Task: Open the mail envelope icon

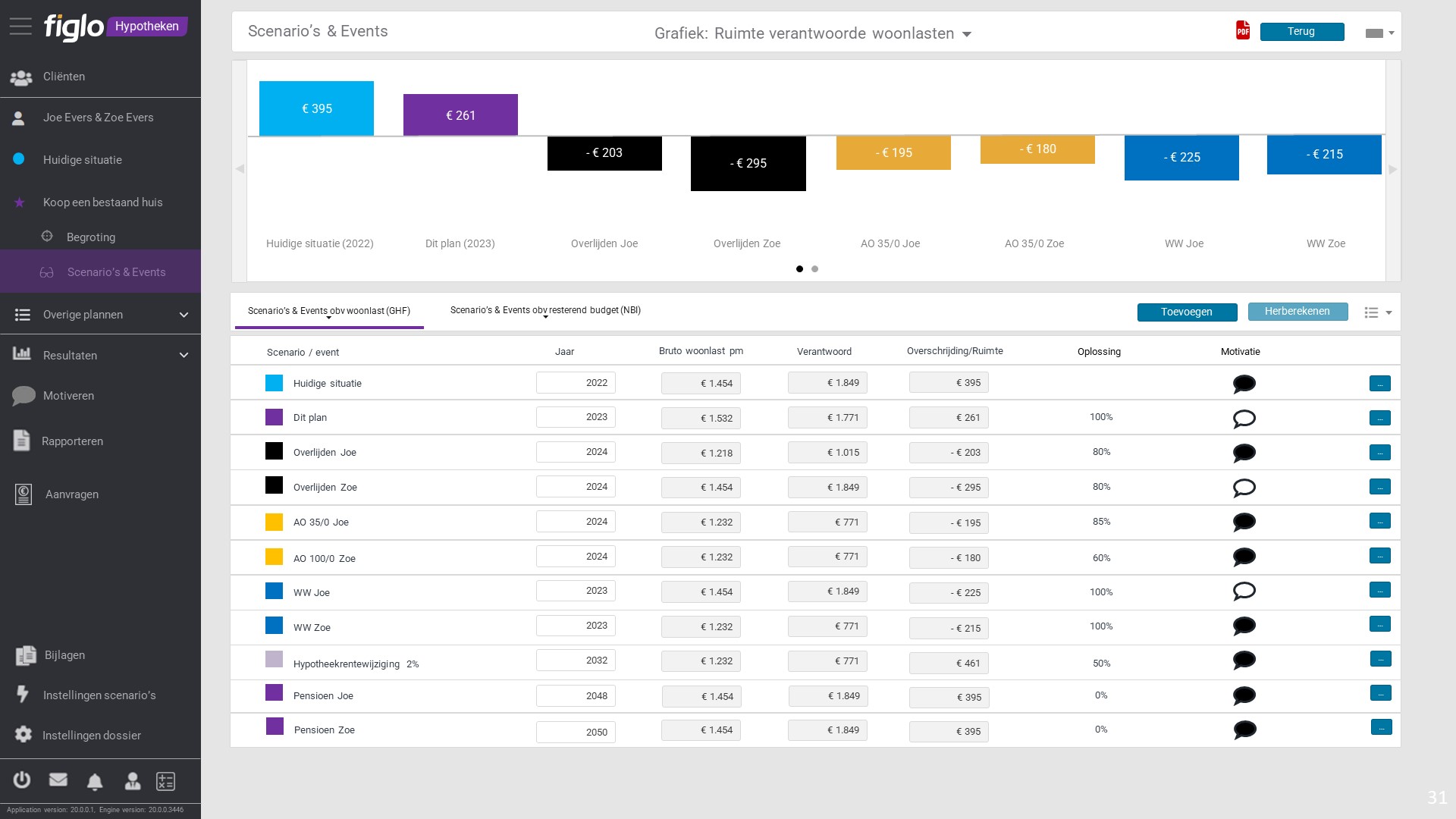Action: [58, 780]
